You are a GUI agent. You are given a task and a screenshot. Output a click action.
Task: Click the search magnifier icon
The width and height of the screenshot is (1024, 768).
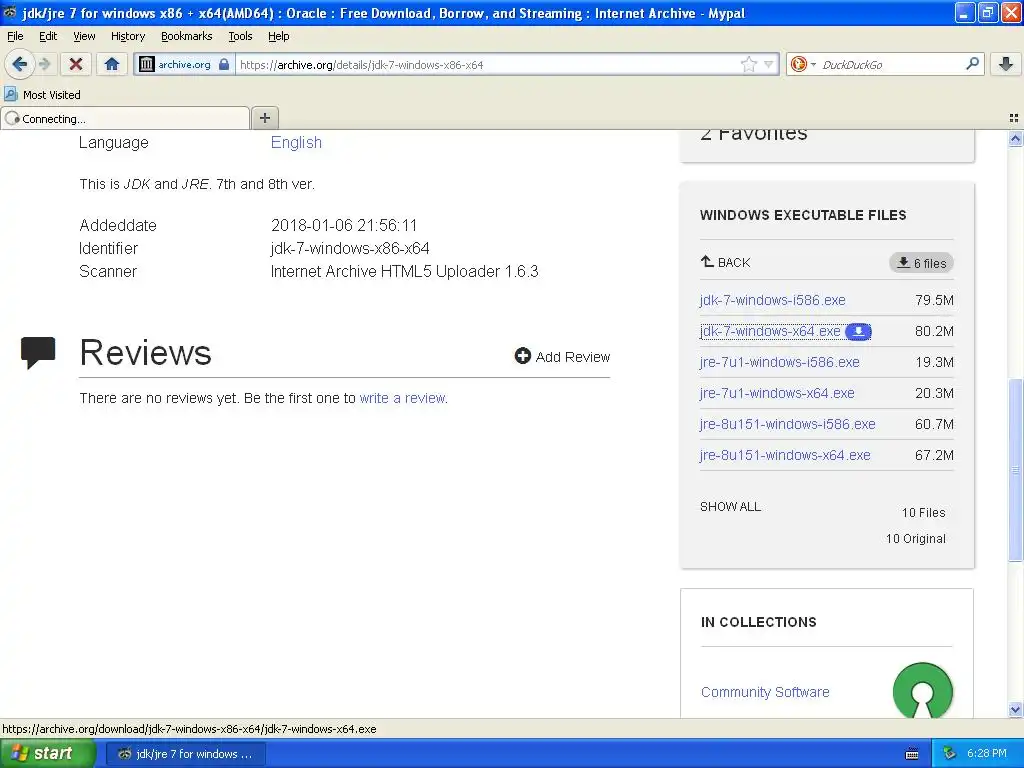972,63
